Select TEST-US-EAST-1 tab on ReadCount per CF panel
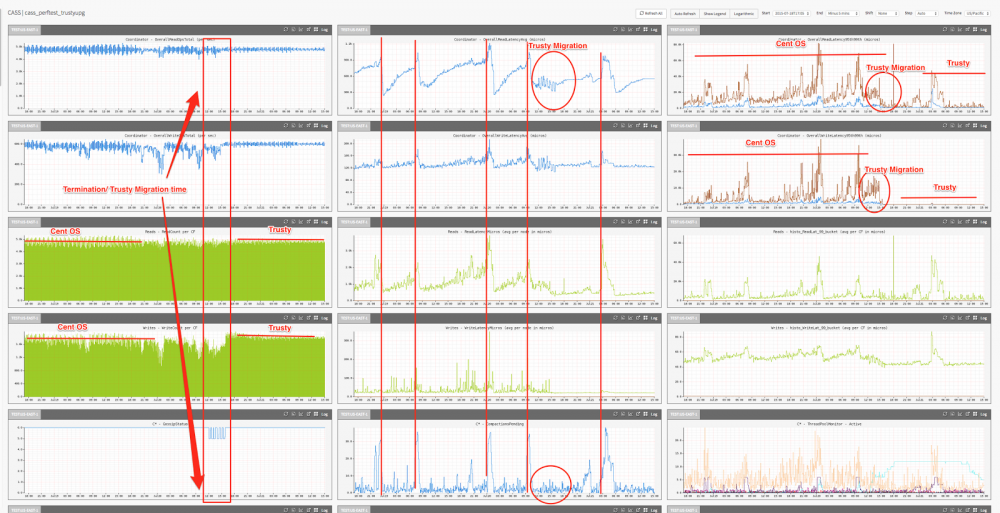The height and width of the screenshot is (513, 1000). pyautogui.click(x=24, y=221)
